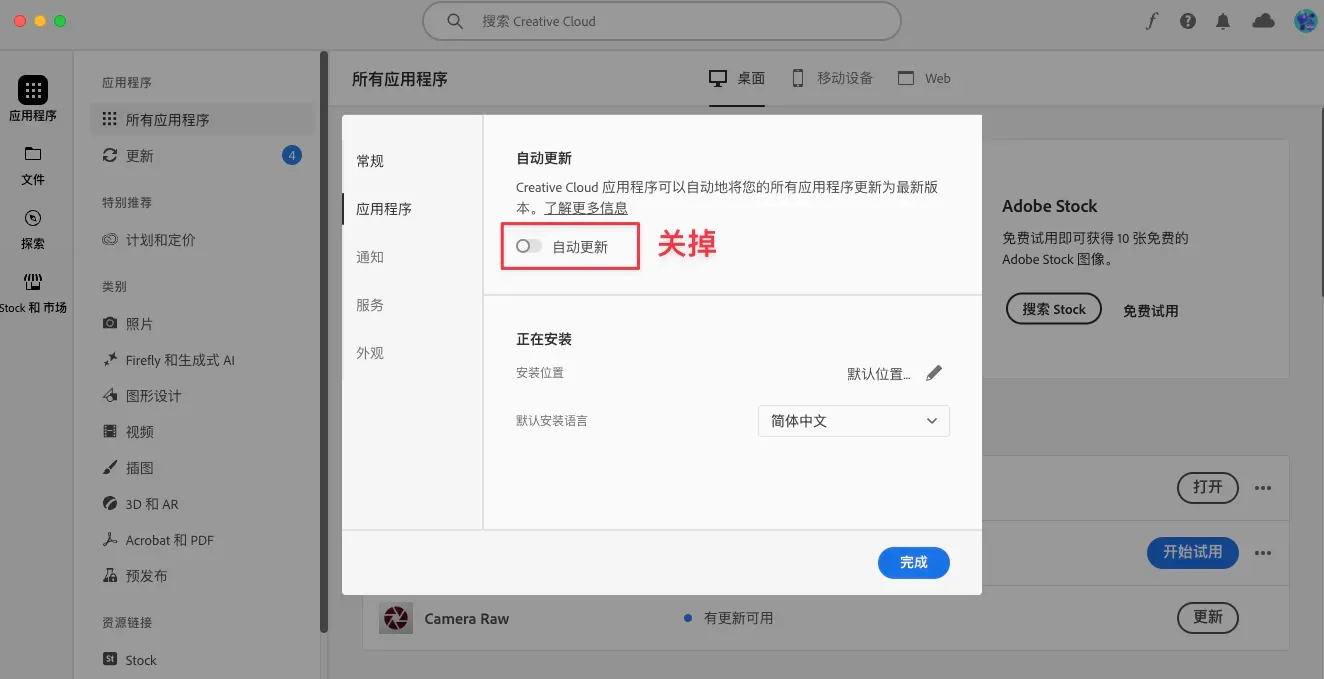Click the 免费试用 link for Adobe Stock

1150,311
